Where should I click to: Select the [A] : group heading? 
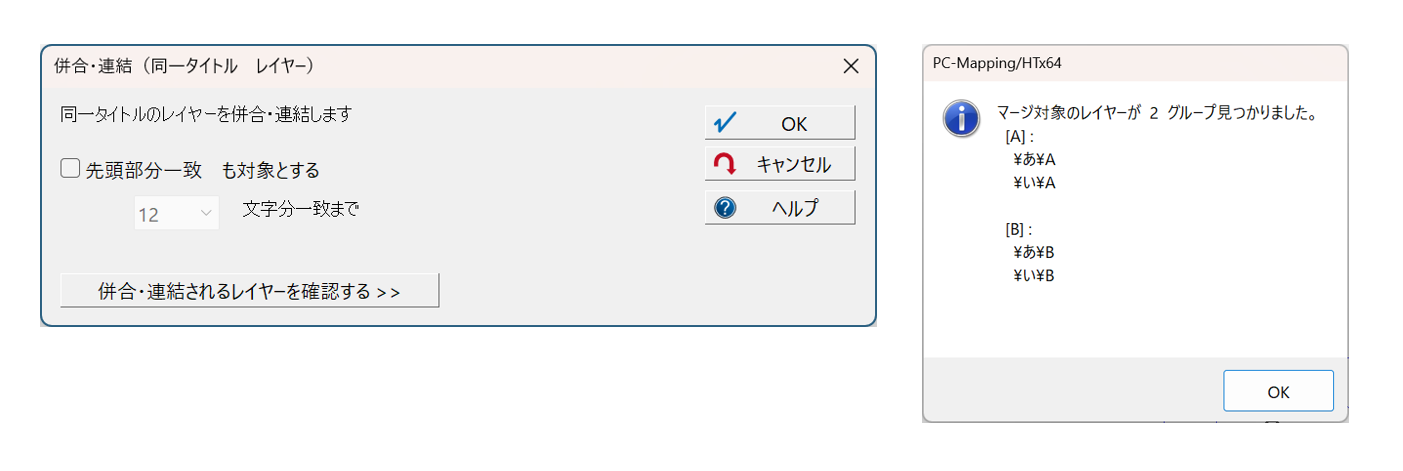(1019, 136)
